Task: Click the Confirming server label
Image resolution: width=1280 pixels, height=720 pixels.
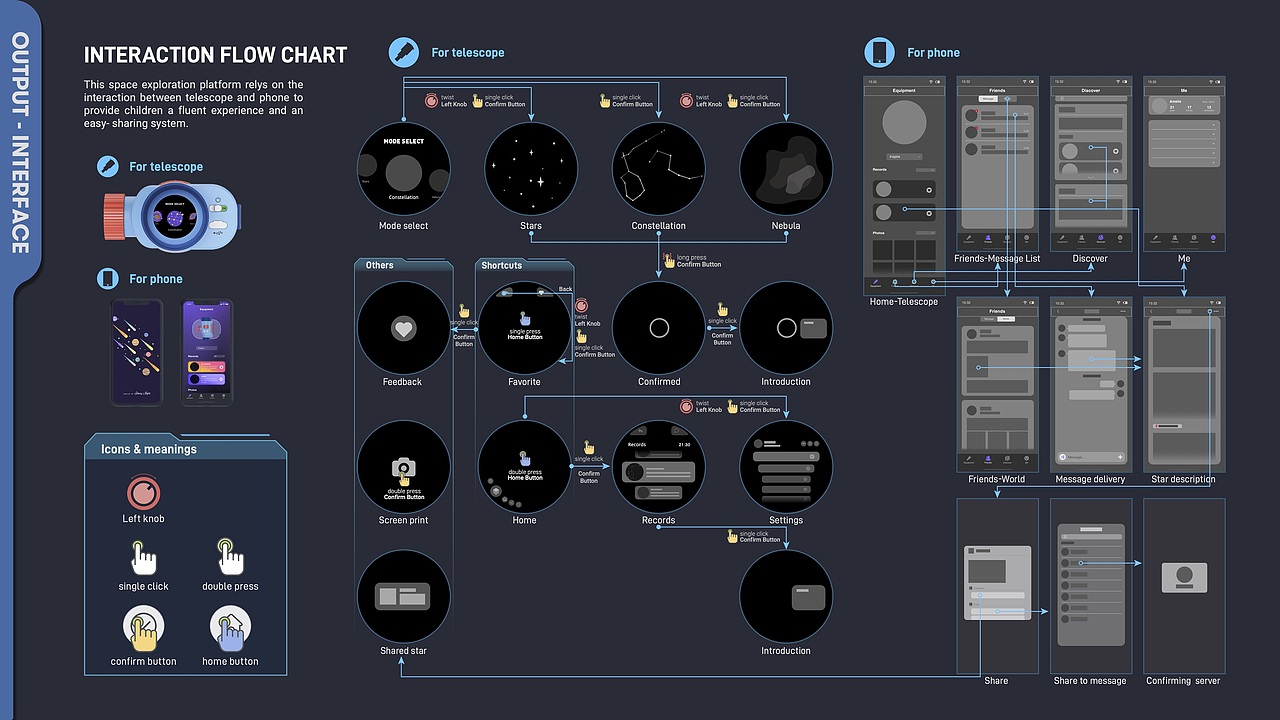Action: (x=1183, y=681)
